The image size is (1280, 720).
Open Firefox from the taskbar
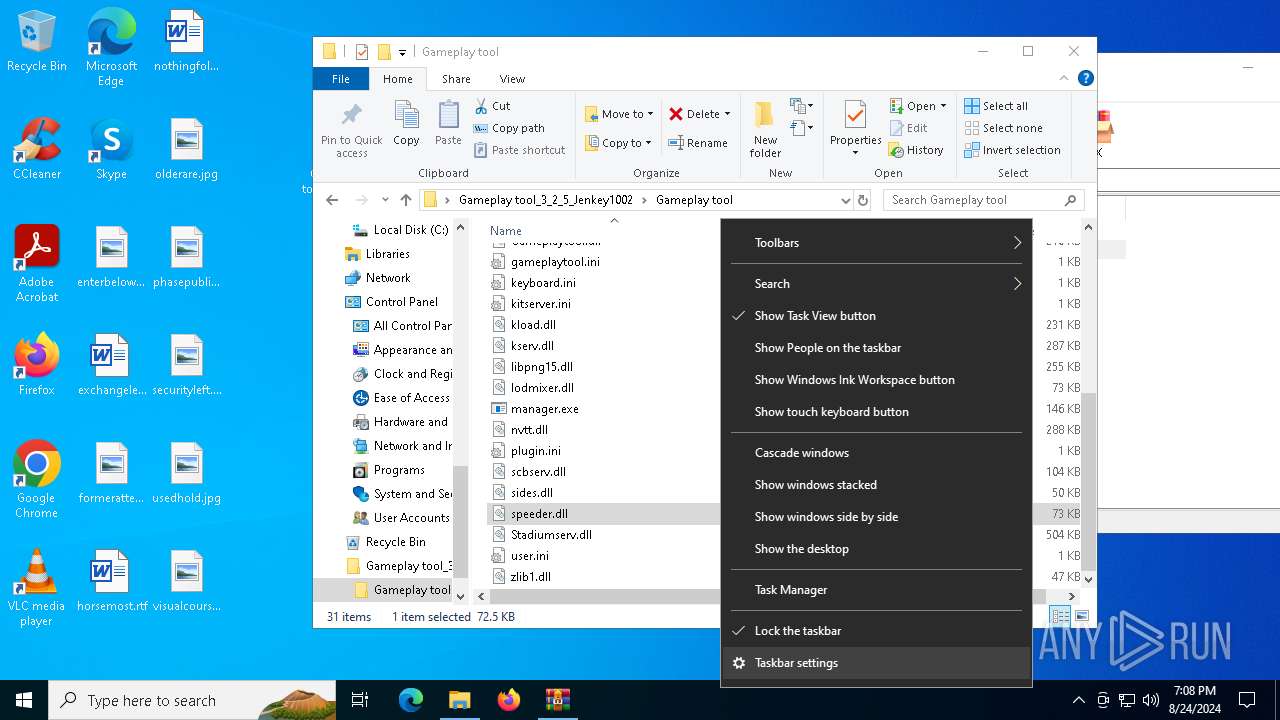click(x=509, y=700)
